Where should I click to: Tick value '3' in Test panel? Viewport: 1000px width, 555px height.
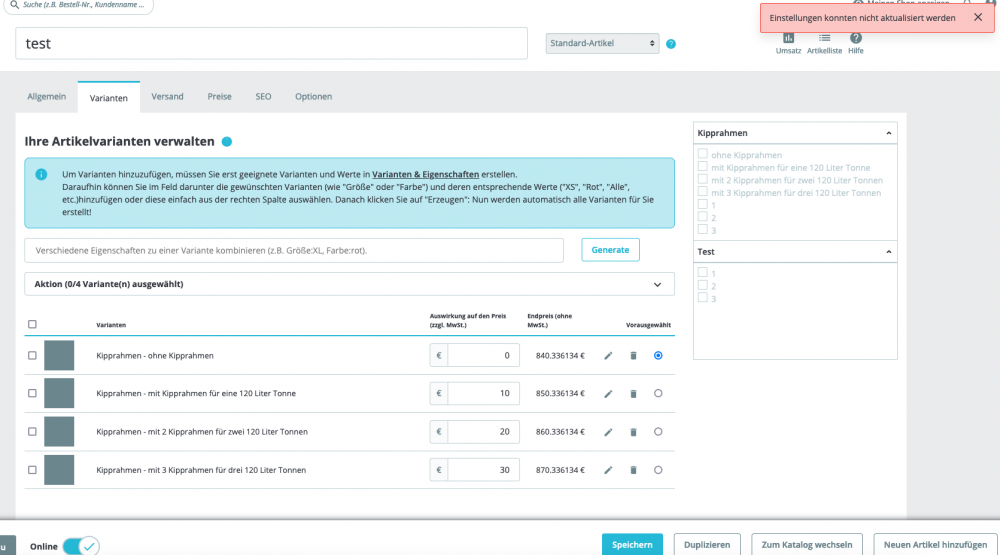click(703, 297)
